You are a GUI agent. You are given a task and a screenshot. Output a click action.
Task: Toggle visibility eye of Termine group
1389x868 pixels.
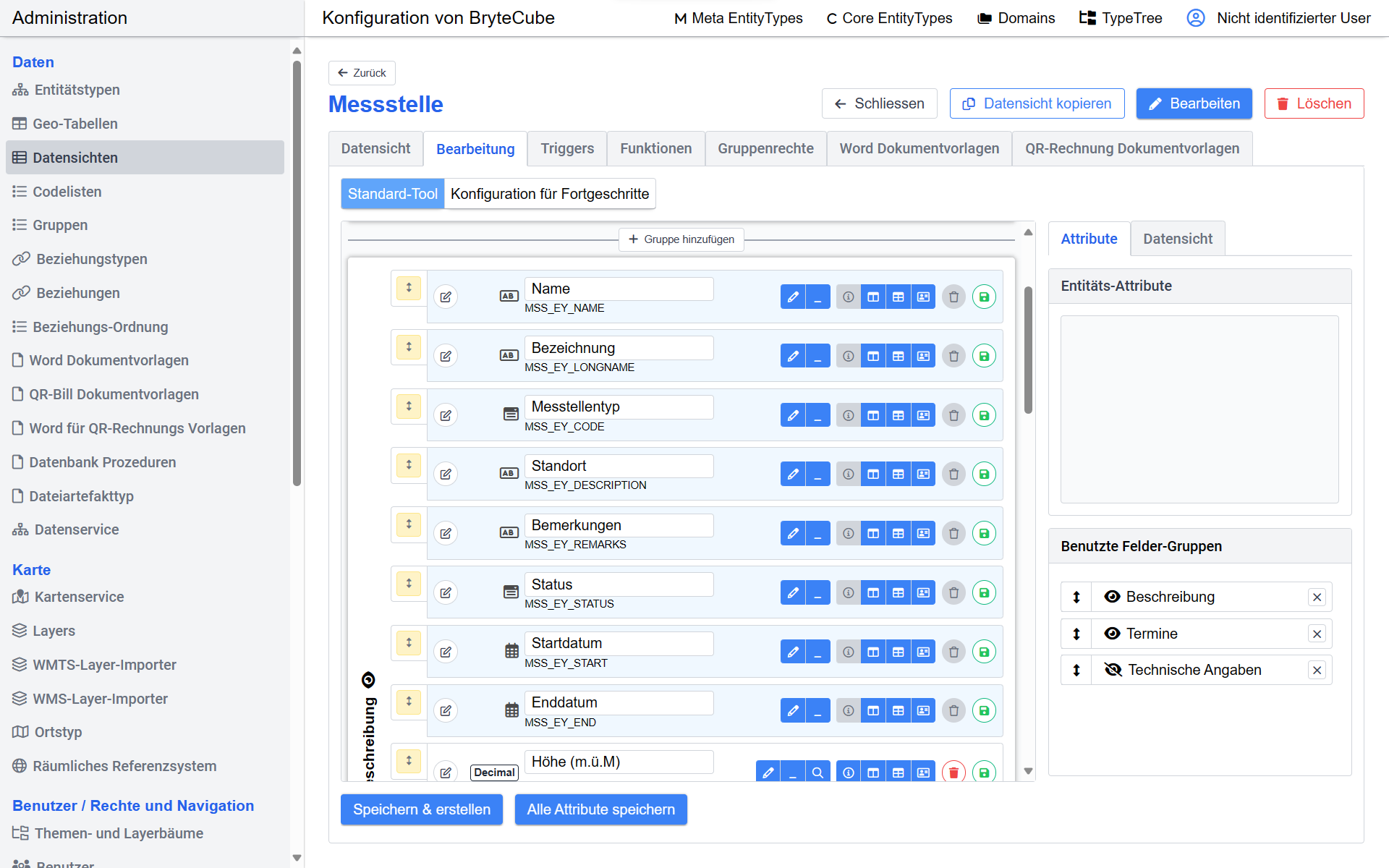coord(1112,634)
